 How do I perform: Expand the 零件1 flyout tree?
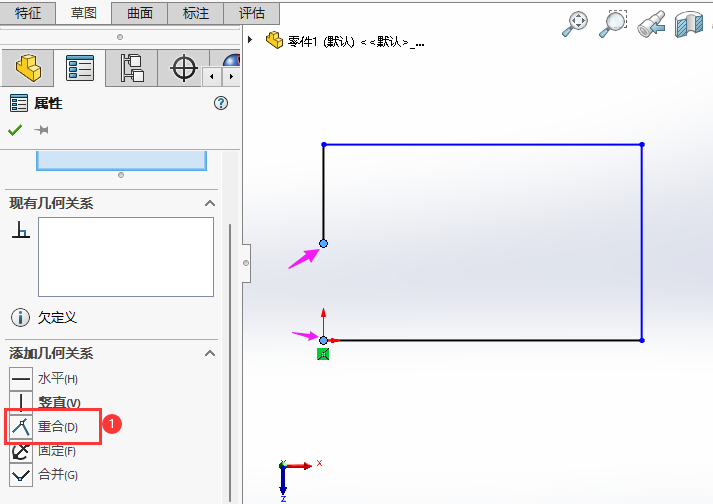[250, 40]
